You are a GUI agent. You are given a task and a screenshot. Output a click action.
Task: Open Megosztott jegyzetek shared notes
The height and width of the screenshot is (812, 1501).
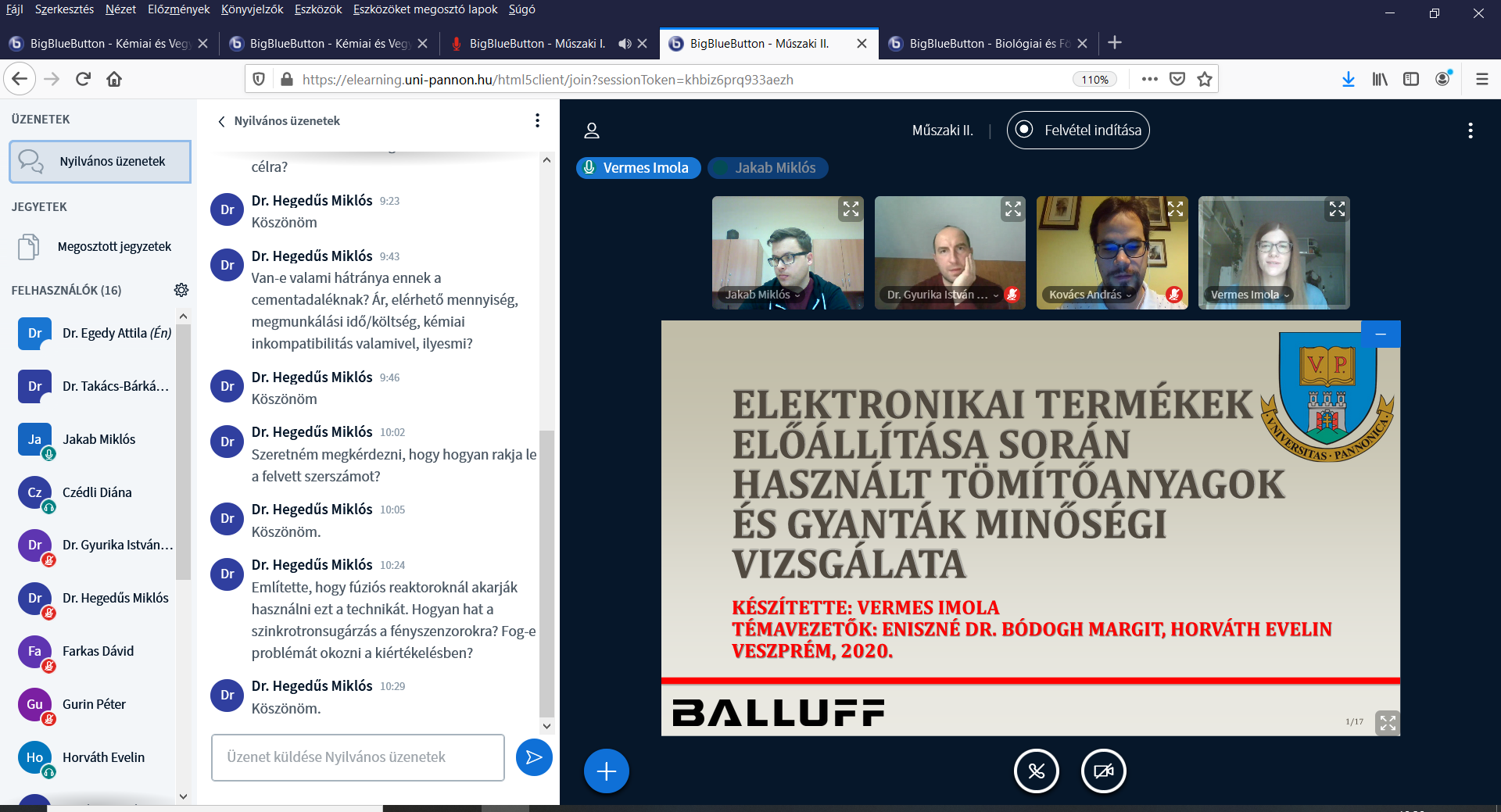[114, 247]
